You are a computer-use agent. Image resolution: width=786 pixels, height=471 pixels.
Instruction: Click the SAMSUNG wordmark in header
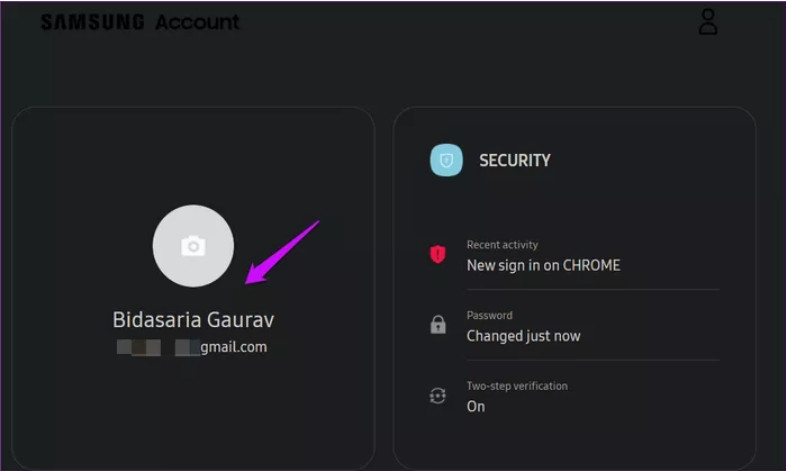click(x=93, y=22)
